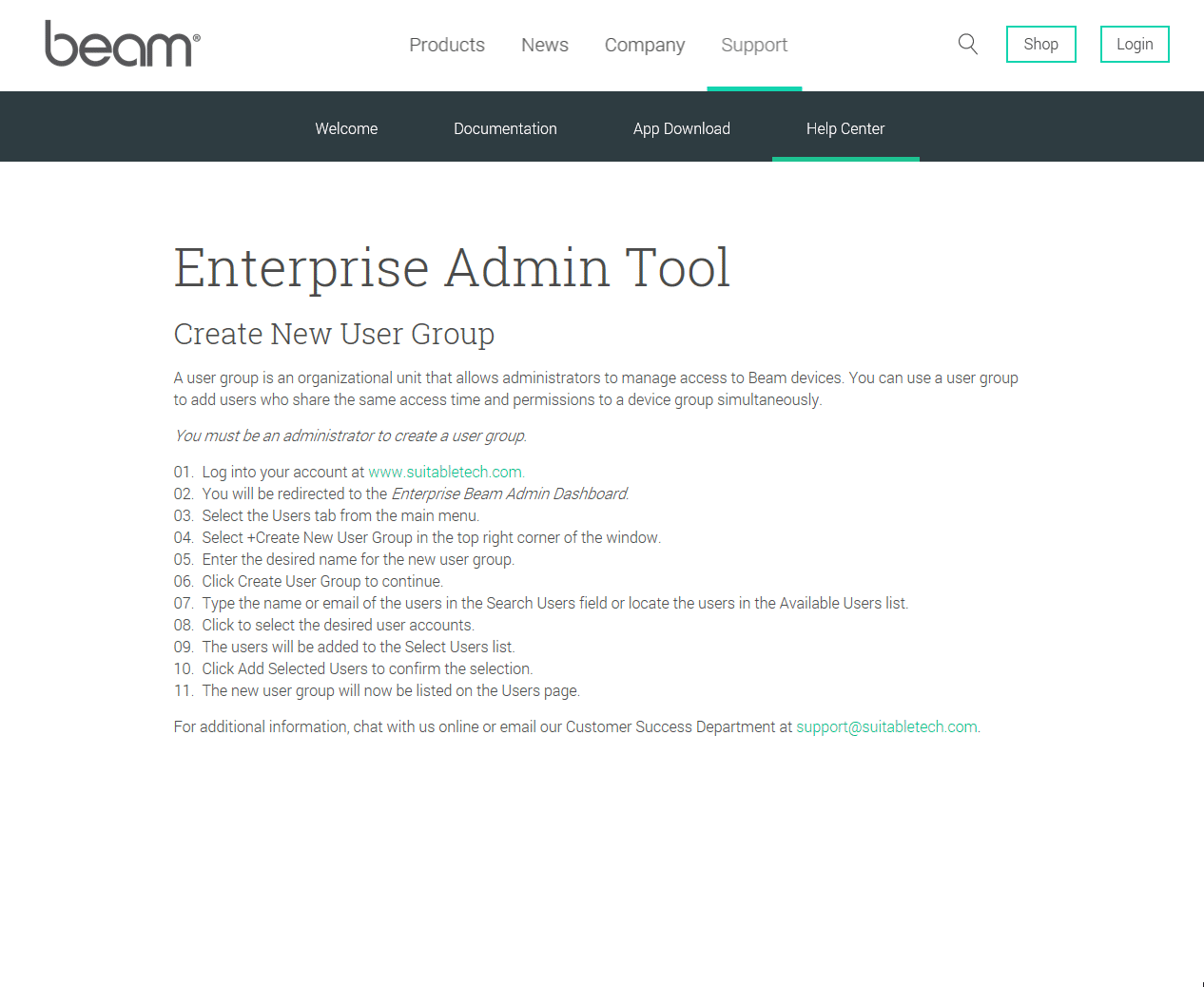Viewport: 1204px width, 987px height.
Task: Open the Products menu
Action: [447, 45]
